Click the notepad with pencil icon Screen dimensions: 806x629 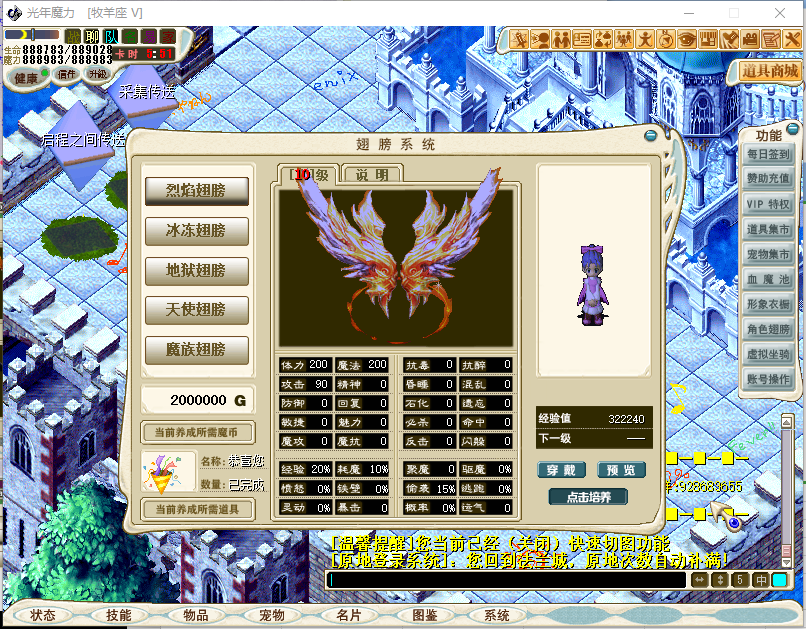(x=771, y=39)
